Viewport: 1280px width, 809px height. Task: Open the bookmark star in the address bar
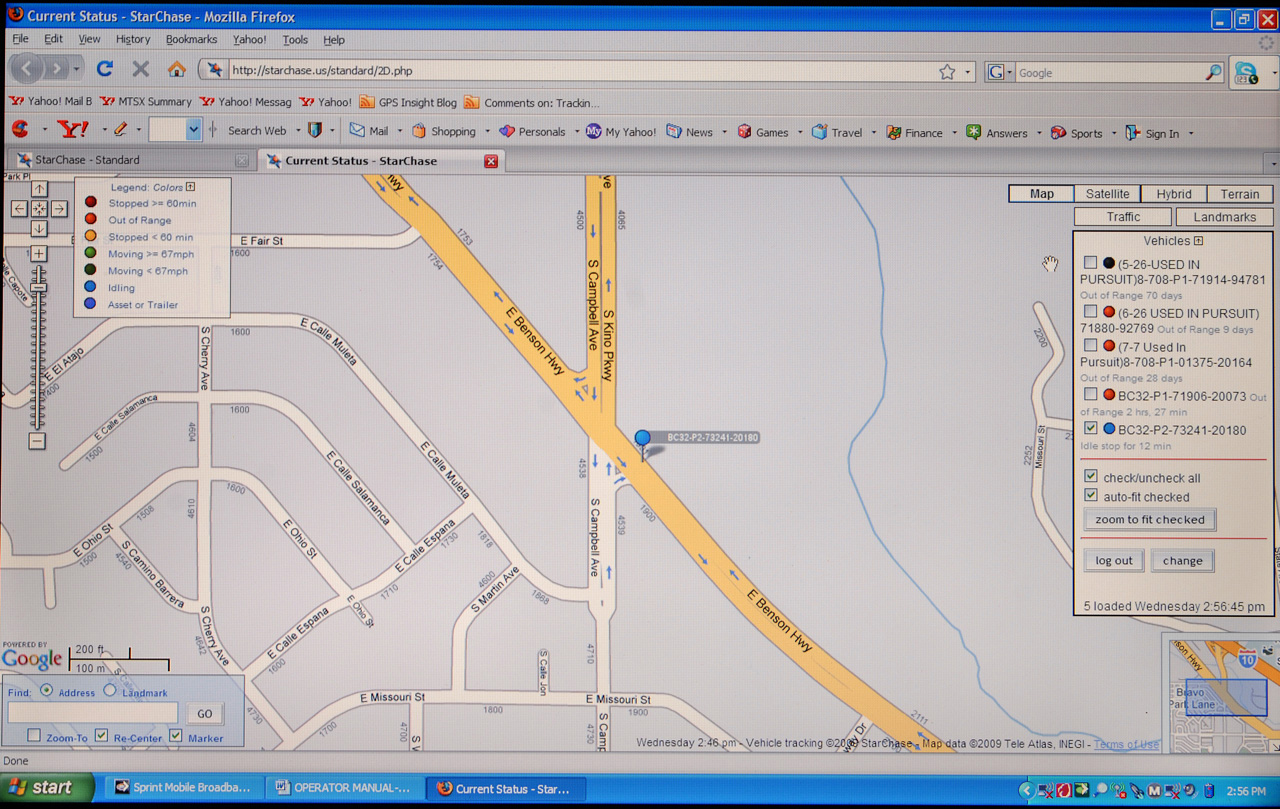click(x=948, y=71)
